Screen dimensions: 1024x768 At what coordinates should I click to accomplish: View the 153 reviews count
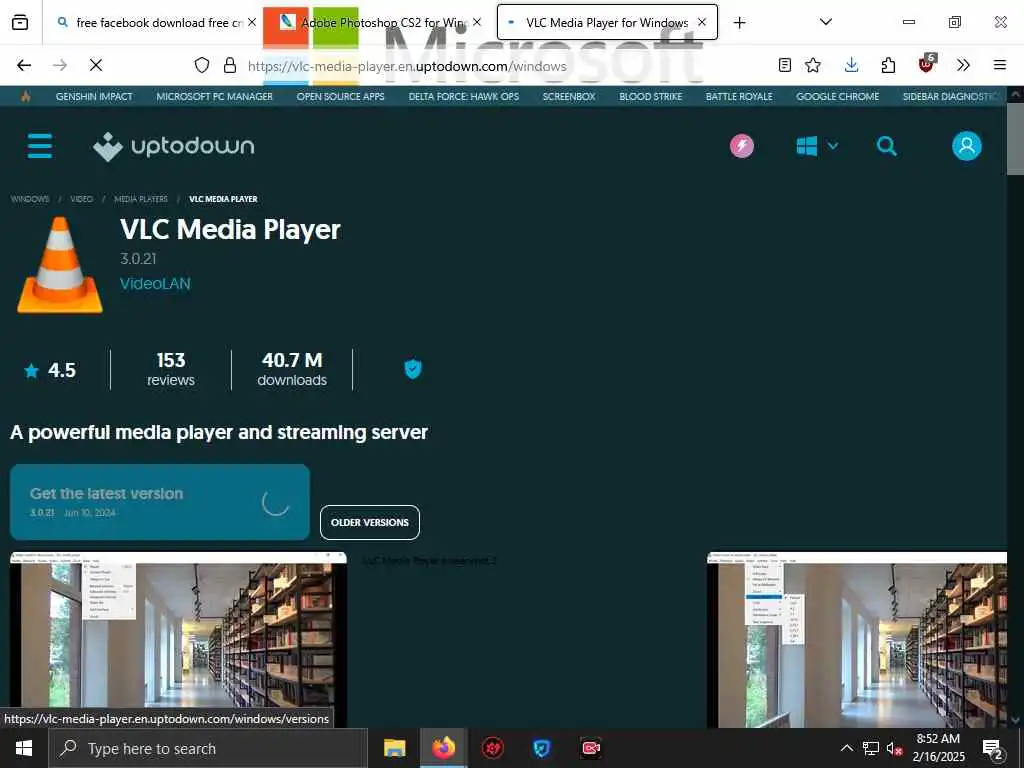point(170,370)
